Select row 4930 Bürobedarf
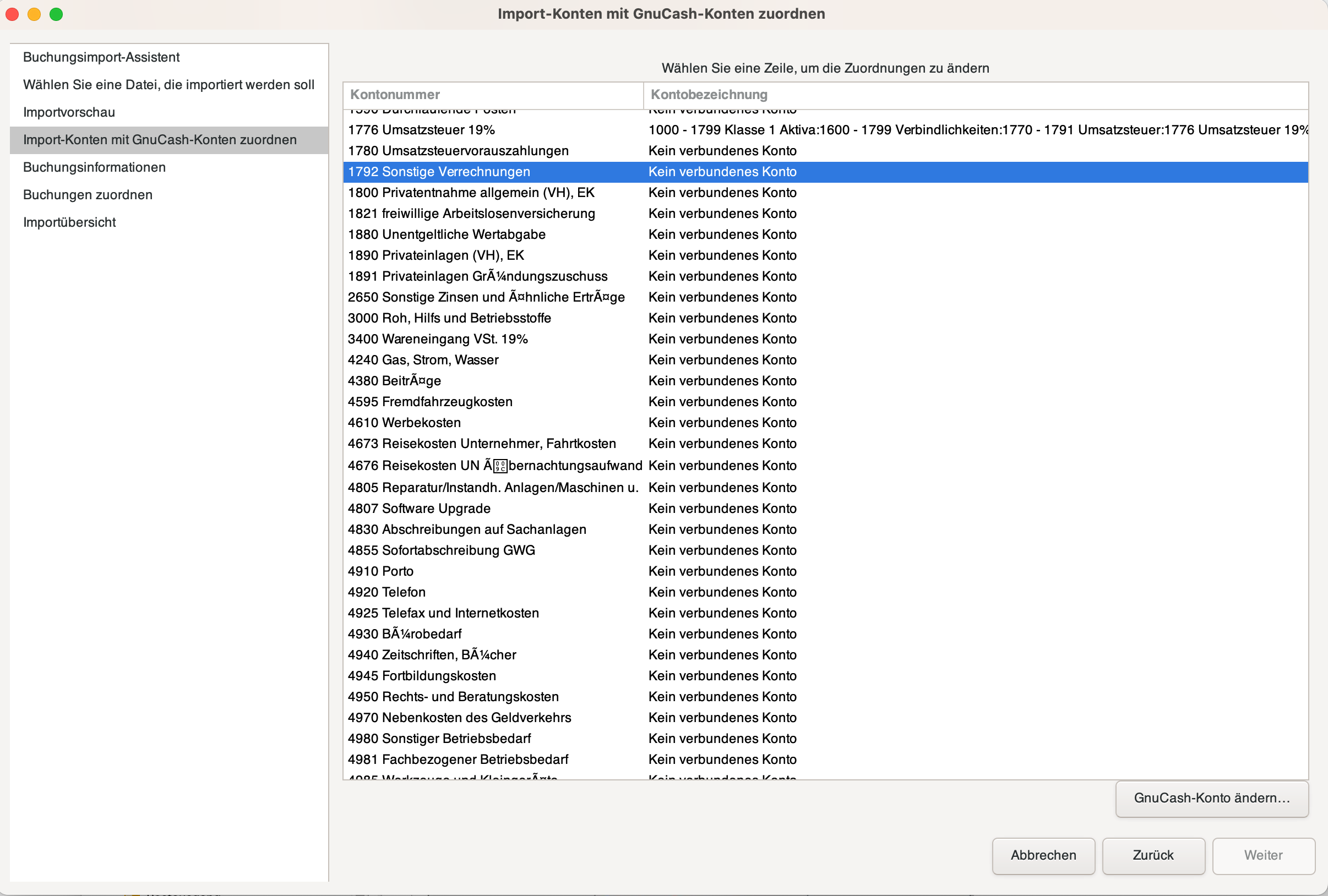Image resolution: width=1328 pixels, height=896 pixels. pyautogui.click(x=825, y=635)
